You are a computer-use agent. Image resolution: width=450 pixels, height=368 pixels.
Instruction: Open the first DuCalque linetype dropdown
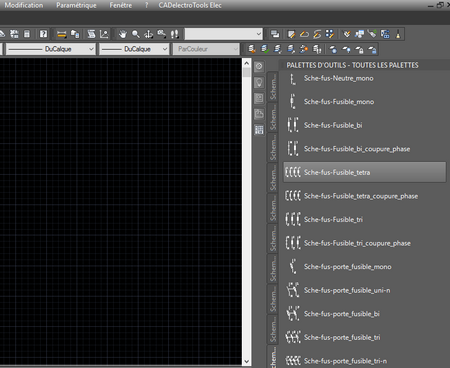pos(50,49)
